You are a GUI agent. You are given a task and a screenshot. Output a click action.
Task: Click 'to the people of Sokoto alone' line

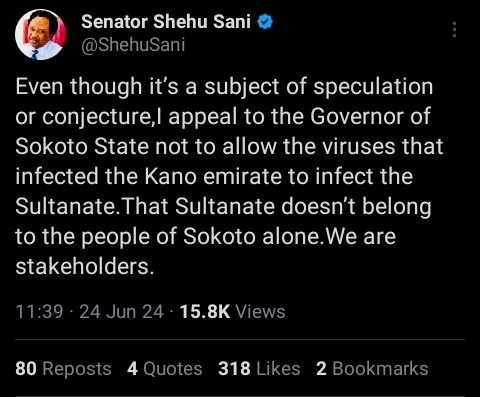click(x=168, y=236)
